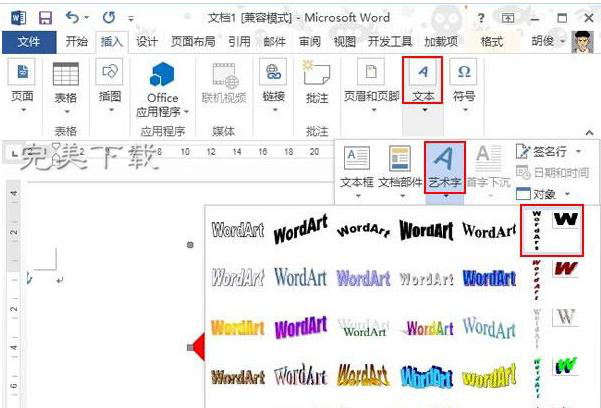Click the ruler tab selector L icon
This screenshot has height=408, width=601.
[x=14, y=153]
